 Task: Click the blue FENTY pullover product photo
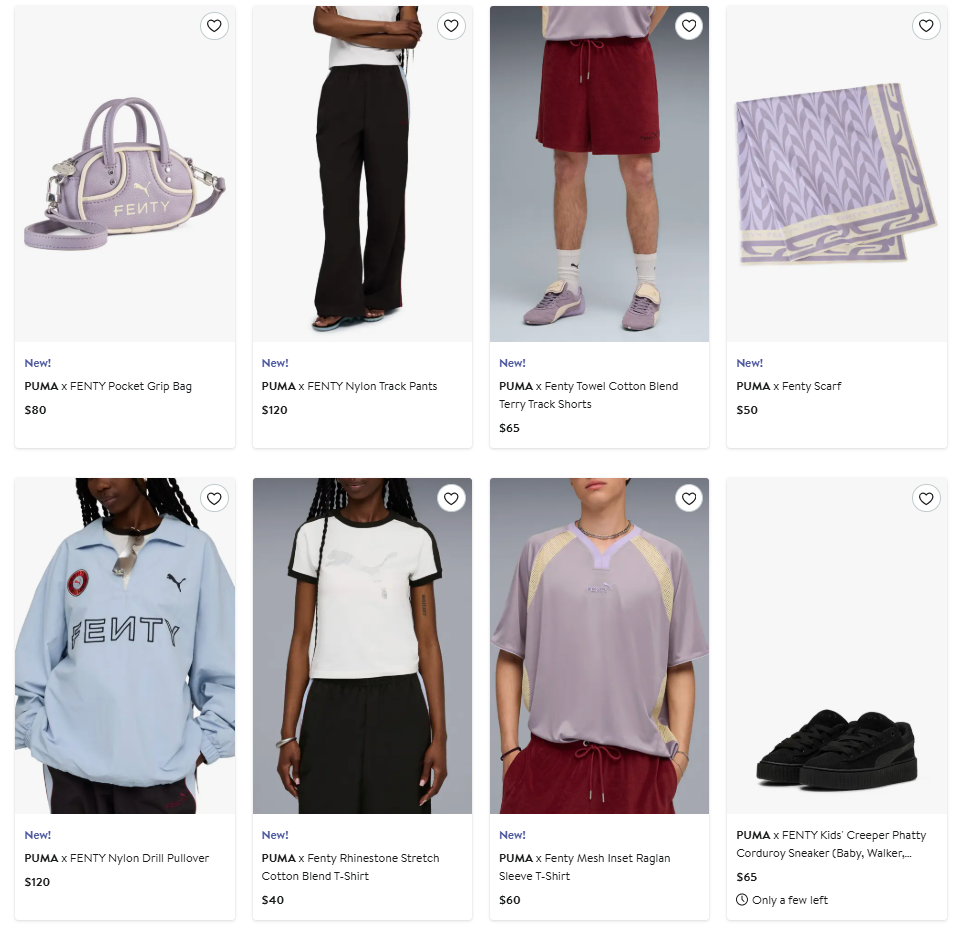[125, 646]
